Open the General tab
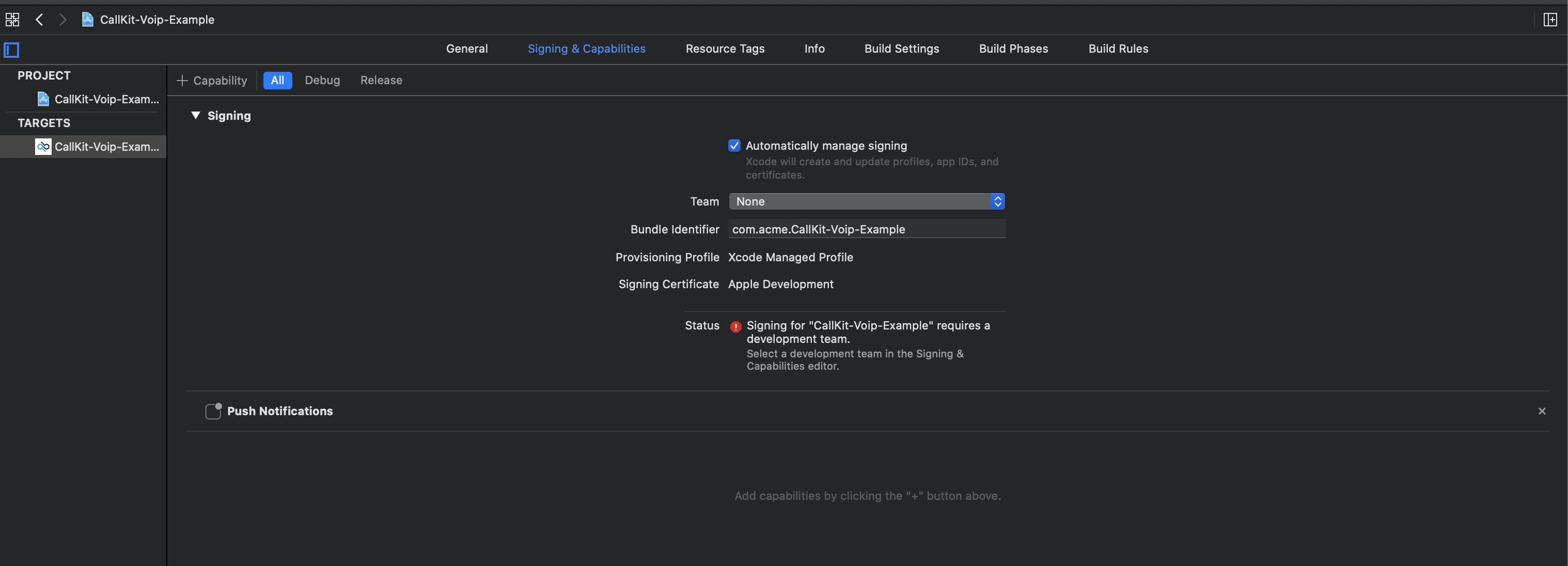Screen dimensions: 1568x566 466,49
